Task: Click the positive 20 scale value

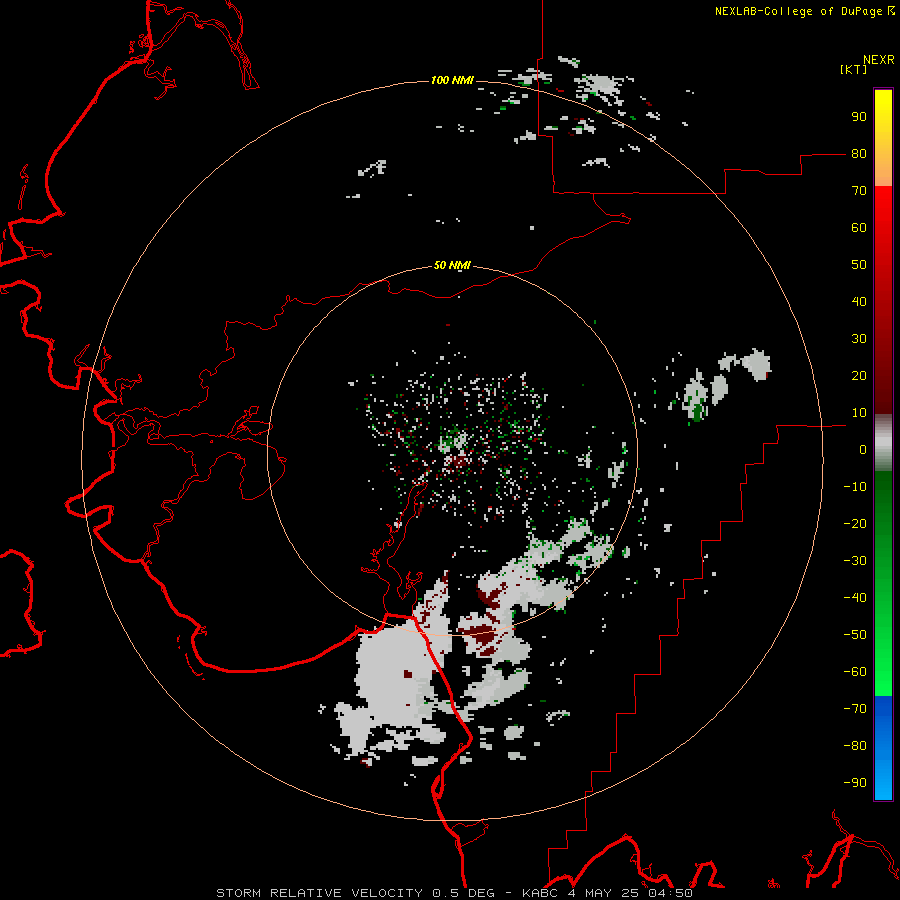Action: coord(859,376)
